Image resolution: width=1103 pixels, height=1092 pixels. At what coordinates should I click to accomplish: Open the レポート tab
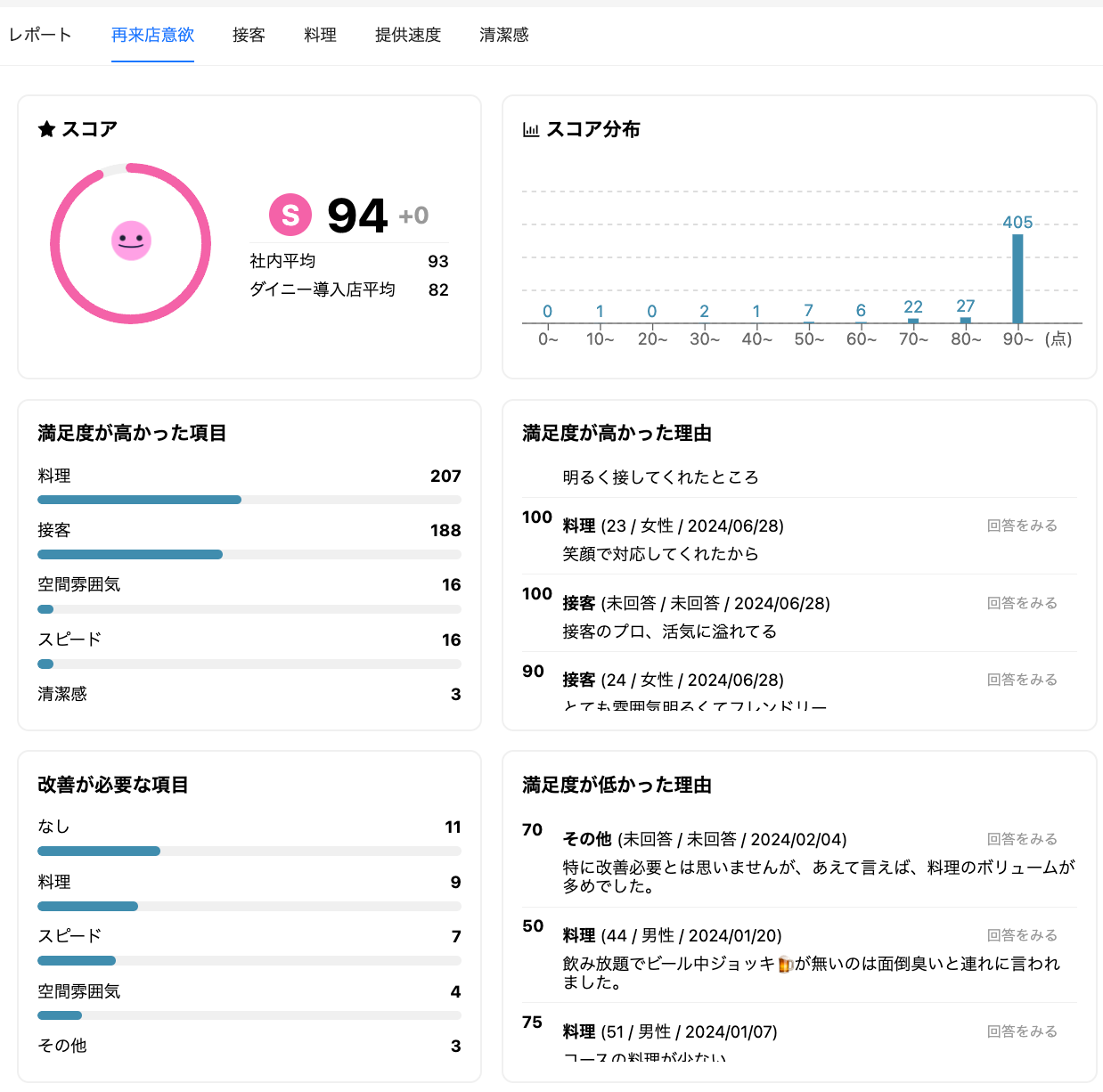[x=40, y=35]
